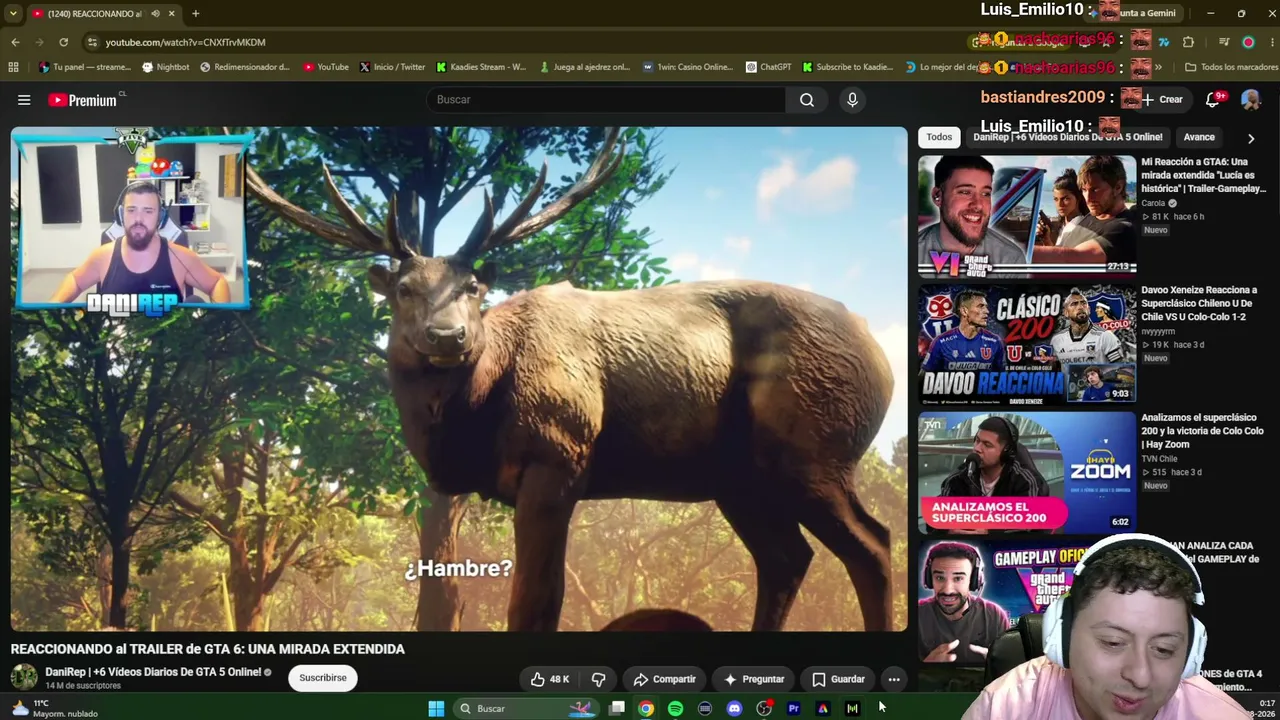This screenshot has height=720, width=1280.
Task: Open YouTube notifications bell
Action: (x=1213, y=99)
